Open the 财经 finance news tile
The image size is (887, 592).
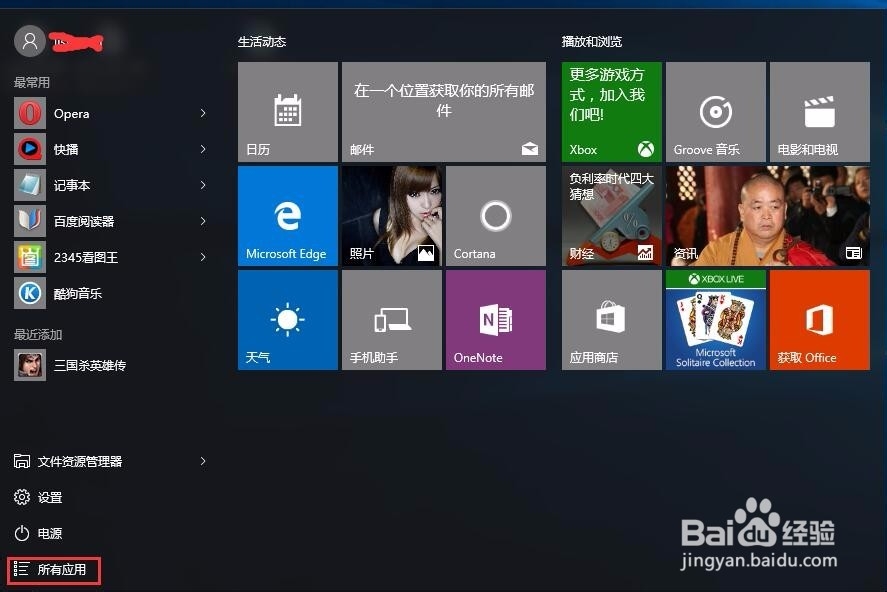(x=612, y=216)
